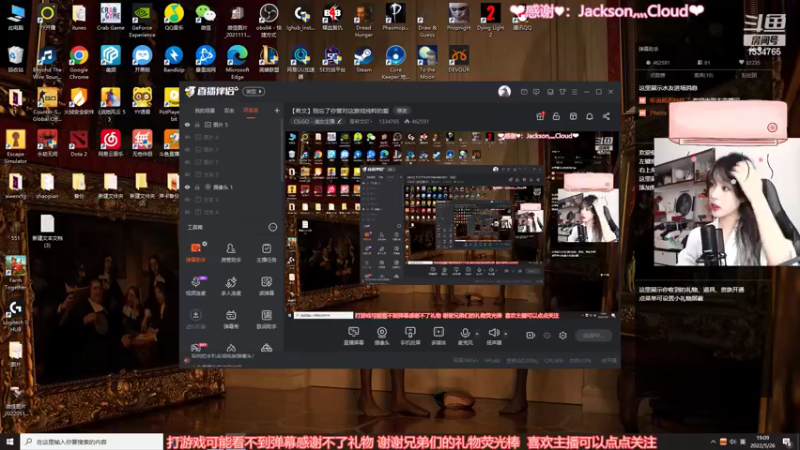Select the Google Chrome desktop icon
This screenshot has height=450, width=800.
79,62
